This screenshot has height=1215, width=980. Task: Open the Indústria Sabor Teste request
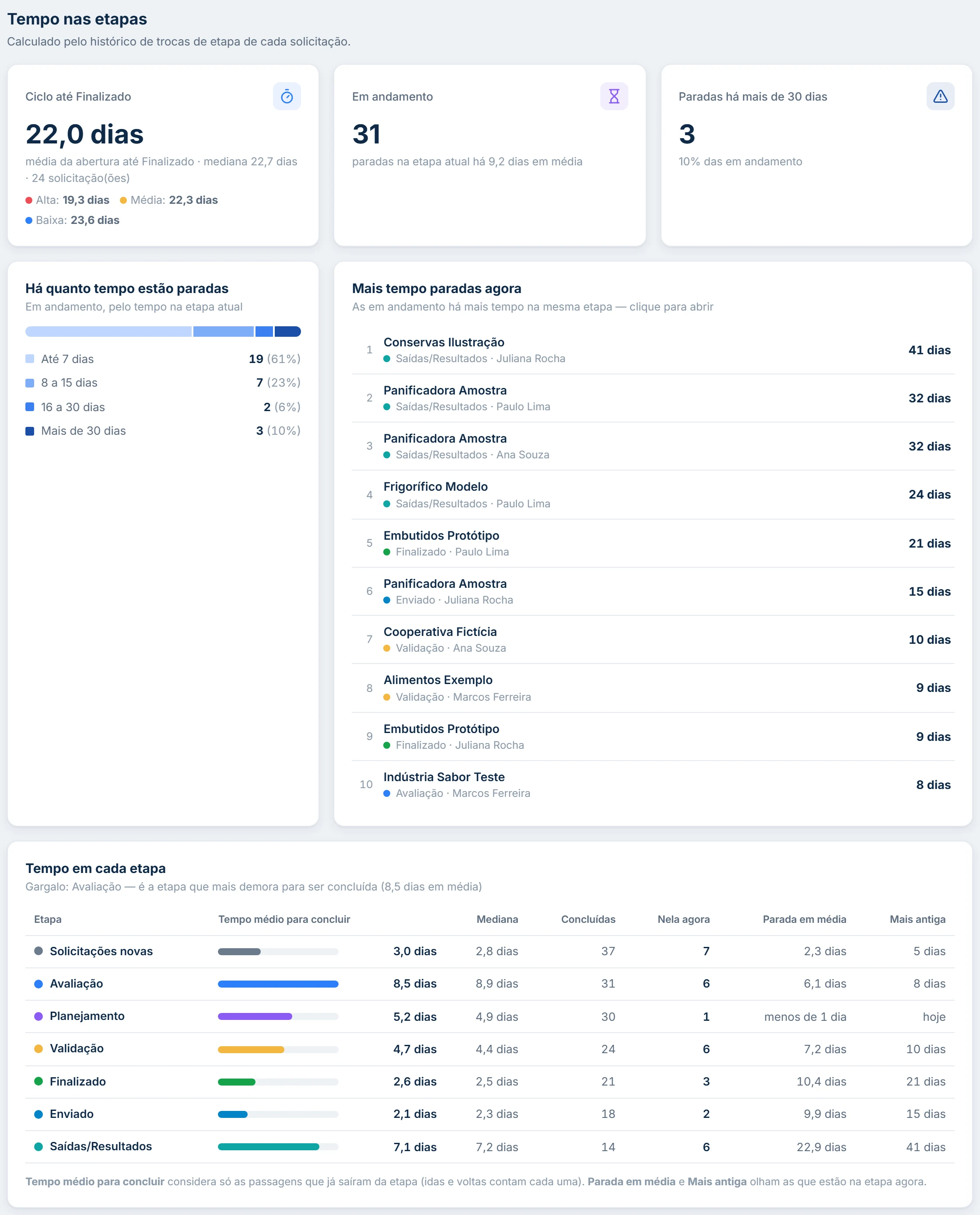pyautogui.click(x=653, y=785)
